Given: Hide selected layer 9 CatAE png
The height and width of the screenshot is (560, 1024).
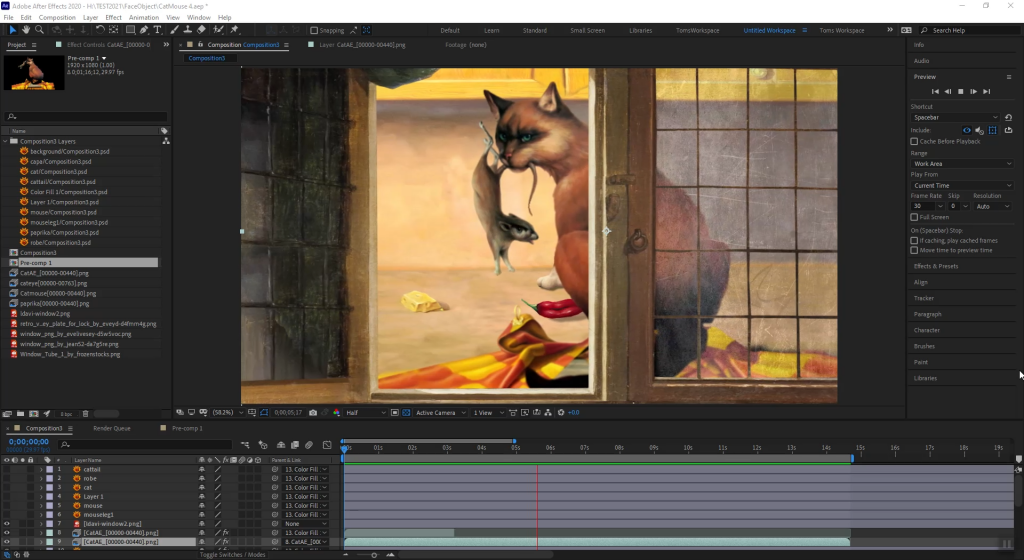Looking at the screenshot, I should point(7,542).
